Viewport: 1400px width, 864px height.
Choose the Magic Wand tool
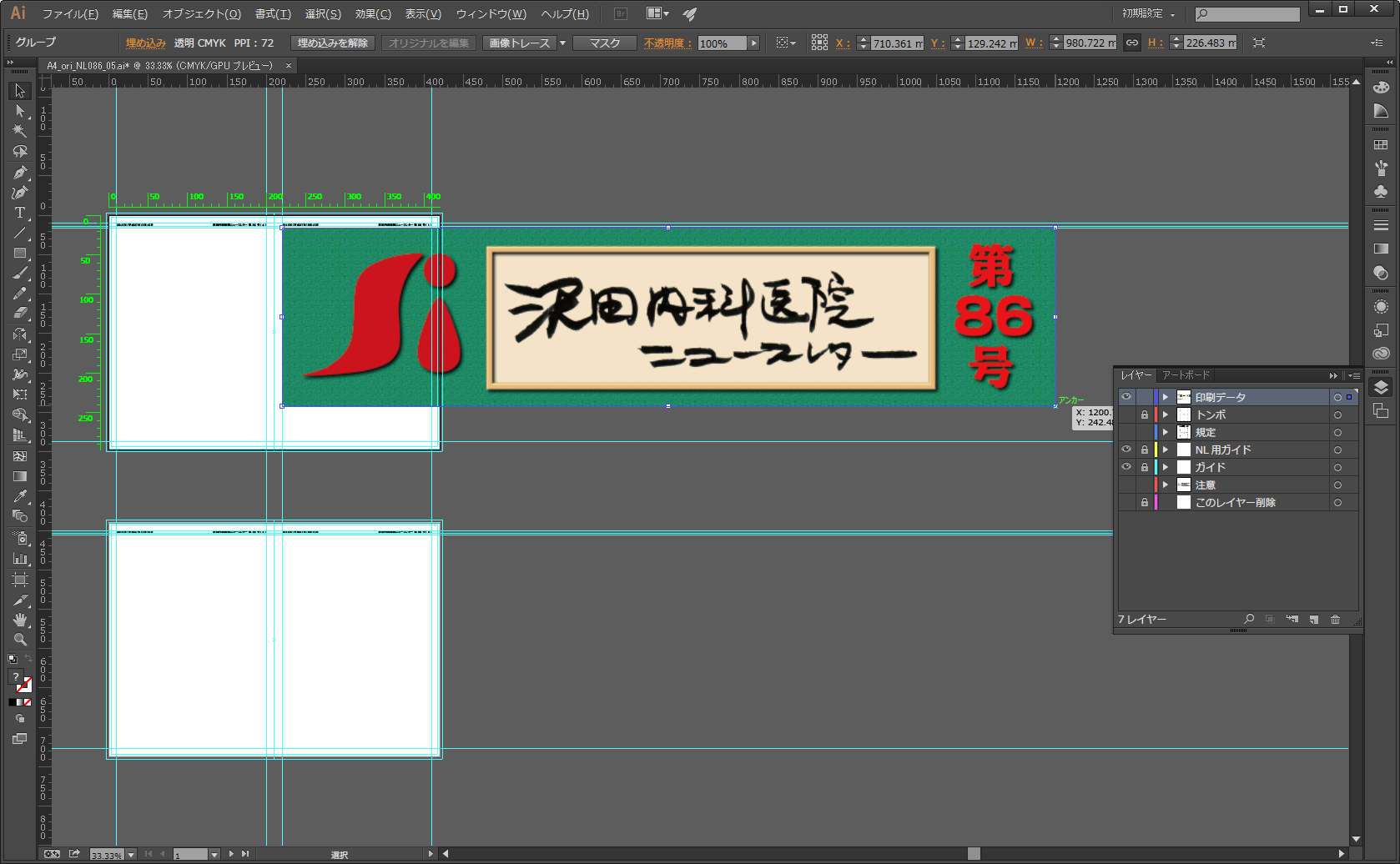pyautogui.click(x=20, y=131)
